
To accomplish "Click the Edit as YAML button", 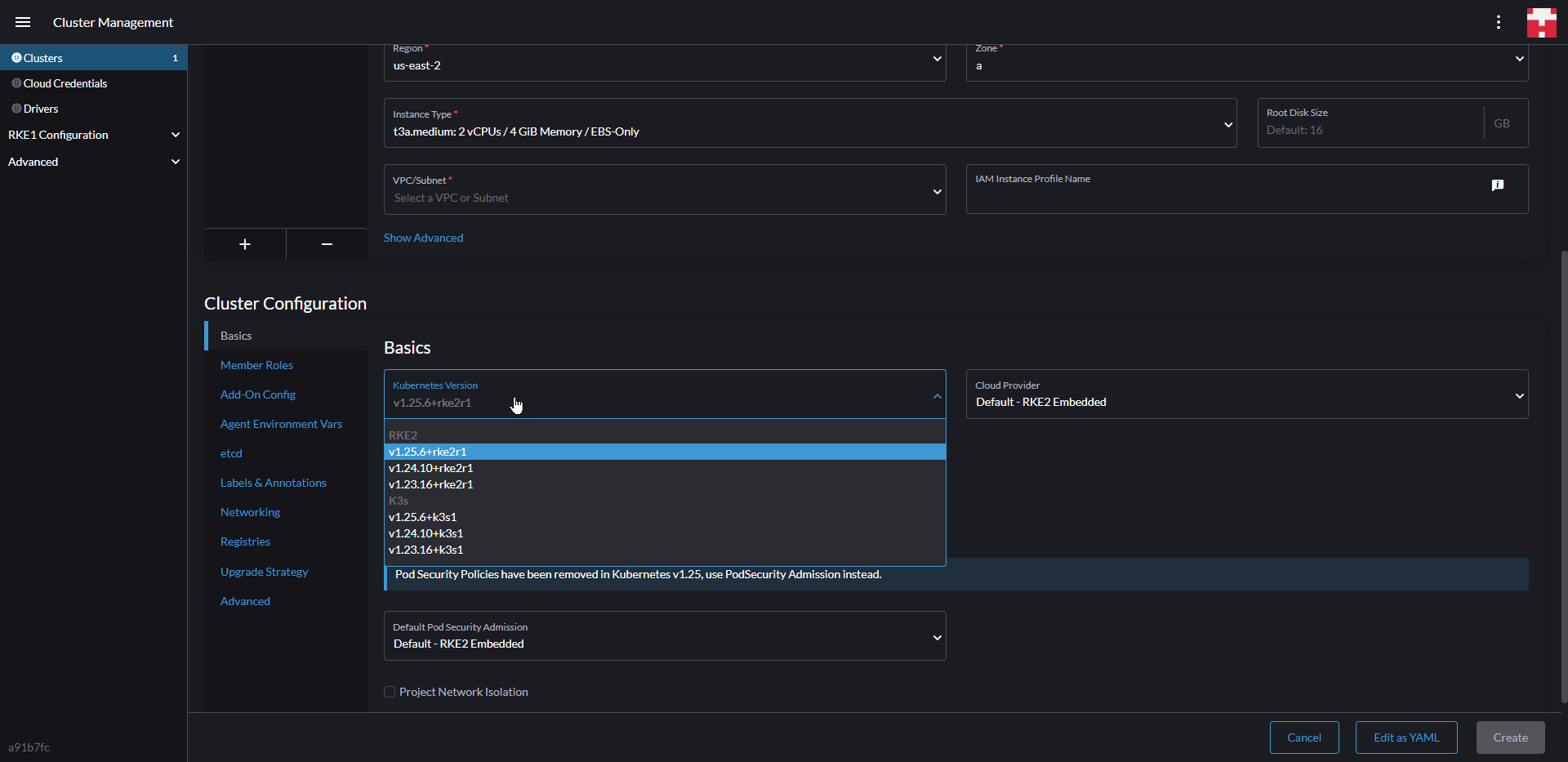I will point(1405,737).
